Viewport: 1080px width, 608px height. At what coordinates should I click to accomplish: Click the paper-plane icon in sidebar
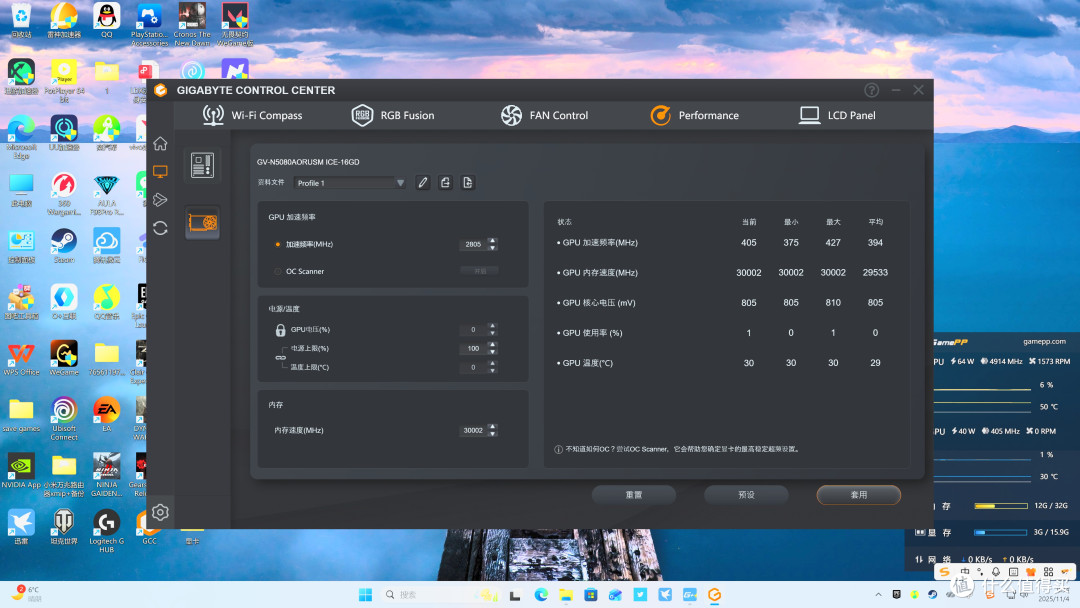(160, 200)
